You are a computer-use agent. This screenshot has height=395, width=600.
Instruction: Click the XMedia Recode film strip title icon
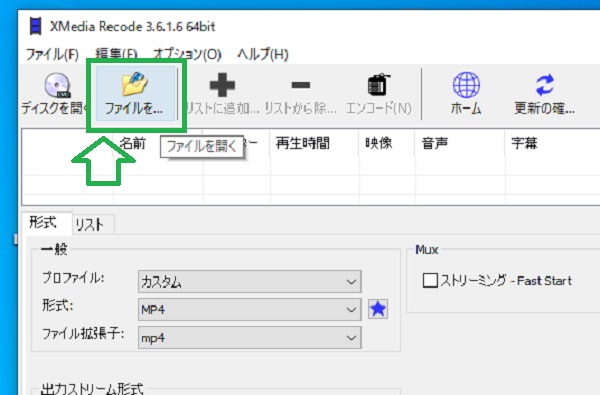tap(36, 26)
